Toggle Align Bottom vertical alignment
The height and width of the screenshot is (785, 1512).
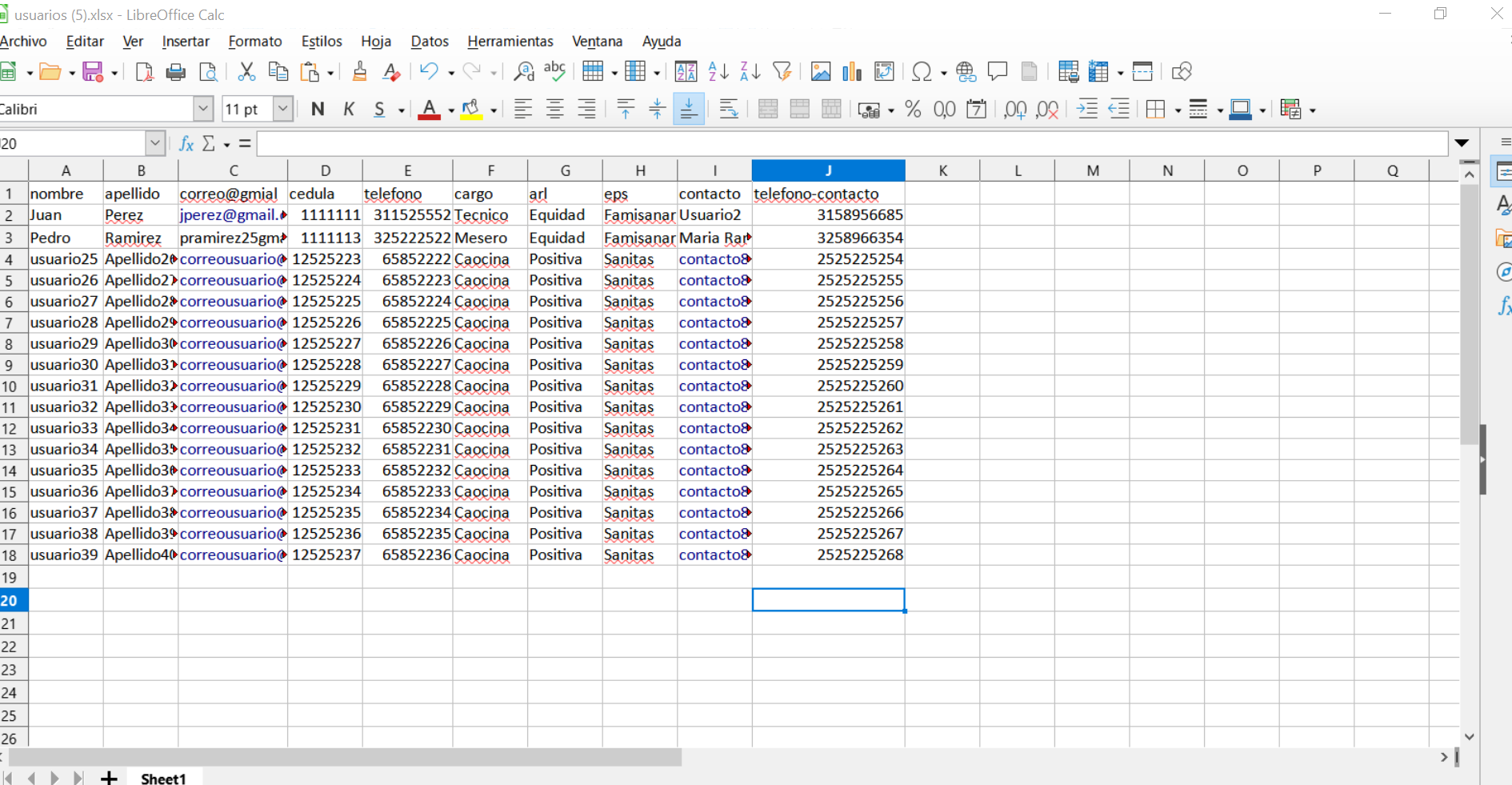pyautogui.click(x=688, y=110)
